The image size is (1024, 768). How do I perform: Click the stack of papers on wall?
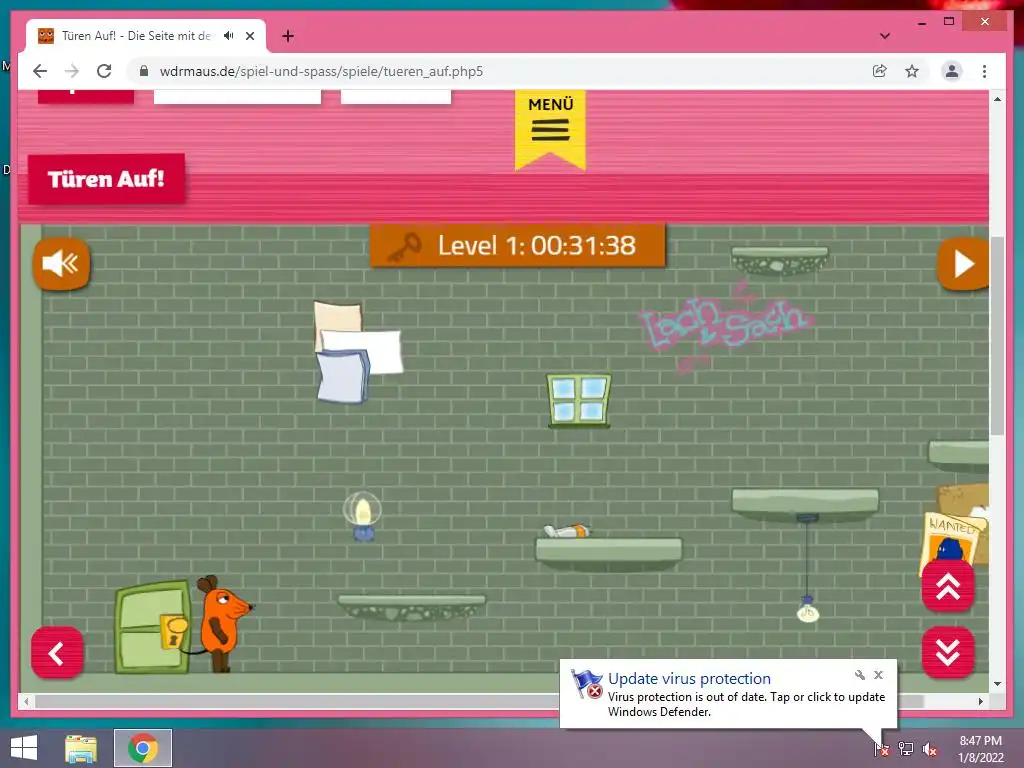[357, 352]
